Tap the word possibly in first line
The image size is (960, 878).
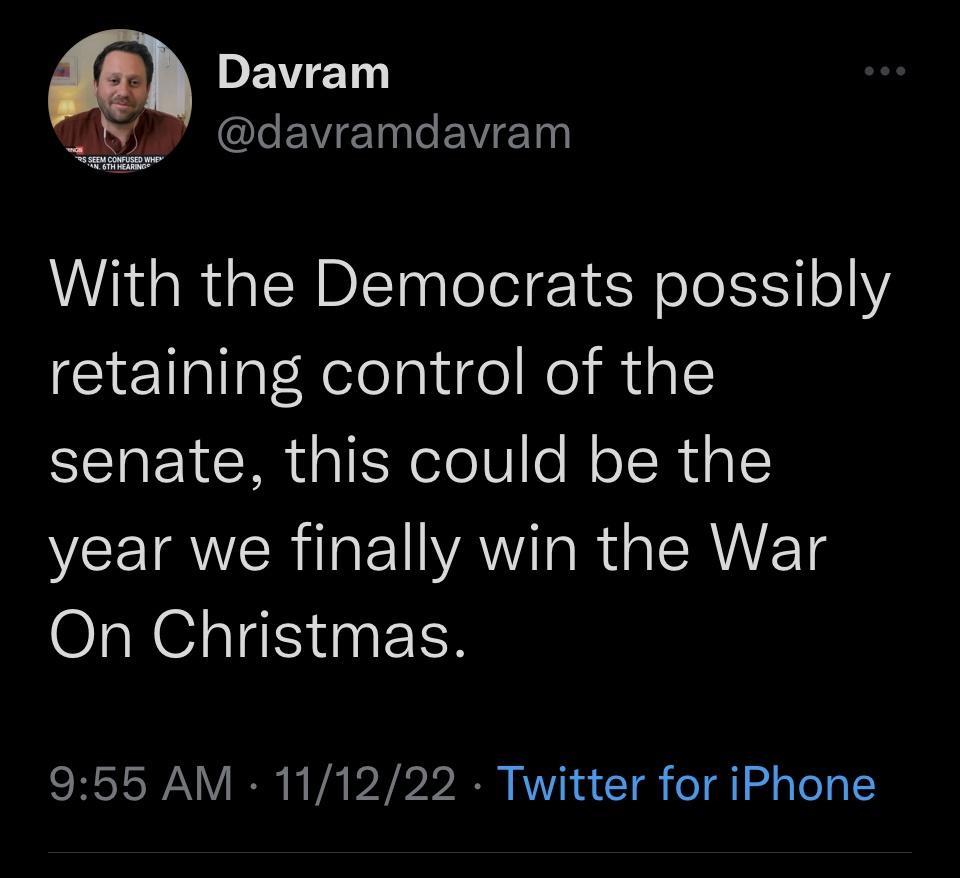773,287
